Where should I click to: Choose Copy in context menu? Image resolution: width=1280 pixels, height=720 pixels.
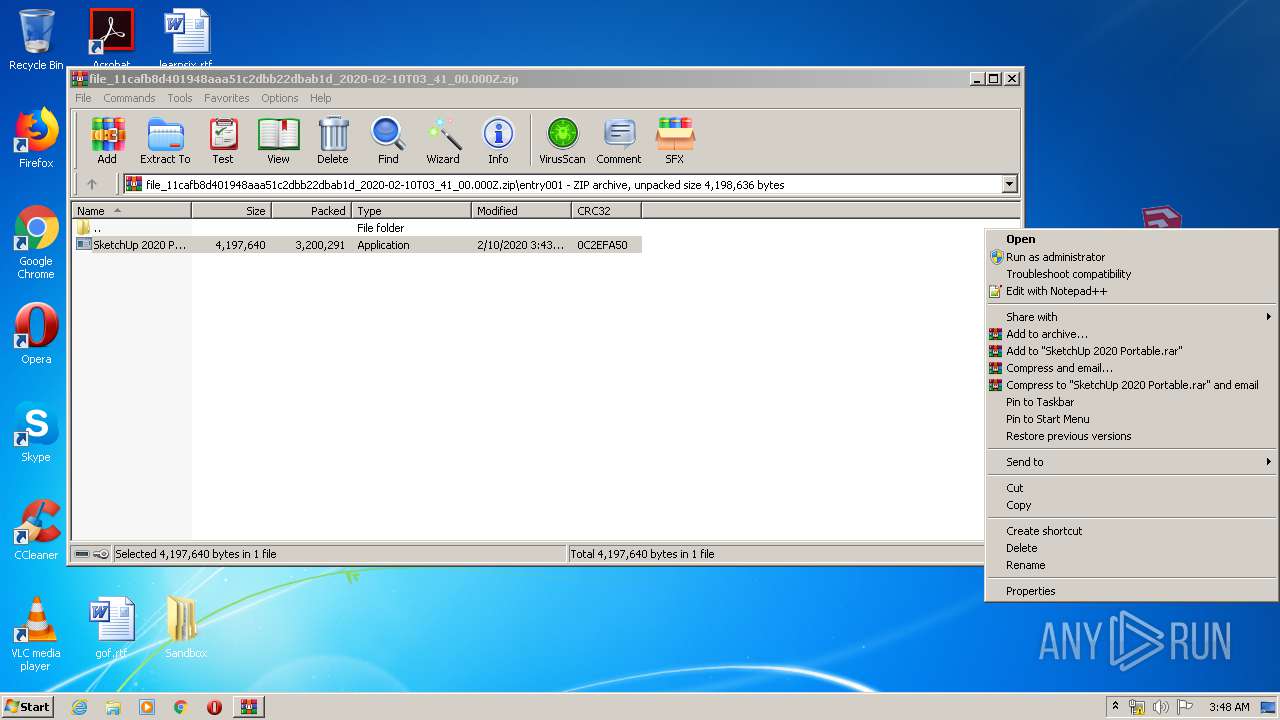(1131, 505)
